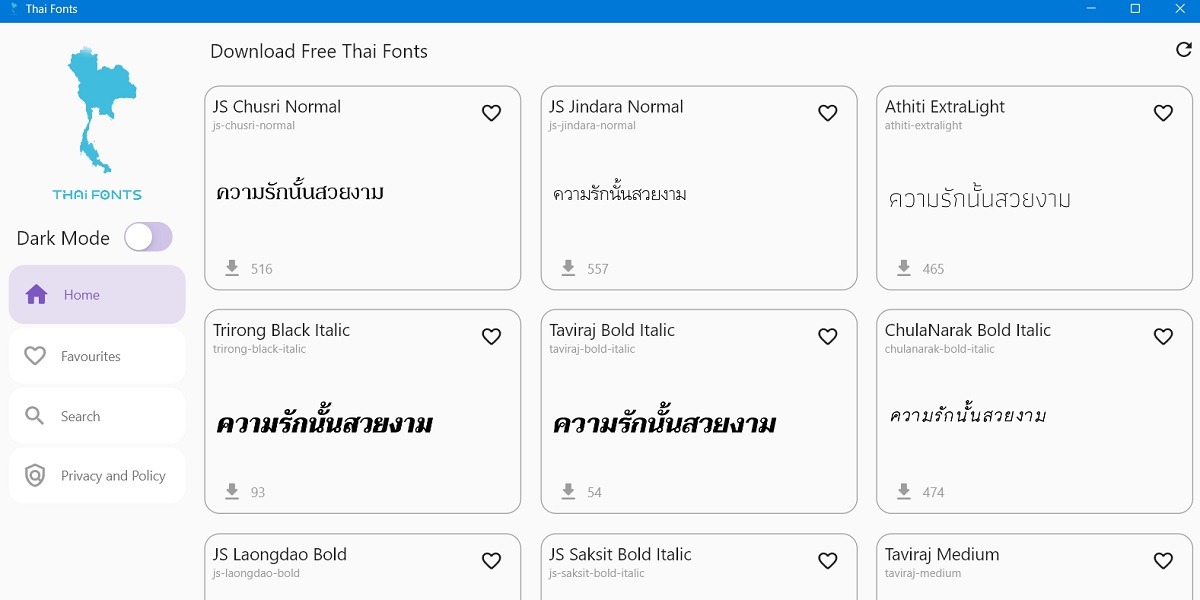Click the download icon under JS Chusri Normal

[x=232, y=268]
